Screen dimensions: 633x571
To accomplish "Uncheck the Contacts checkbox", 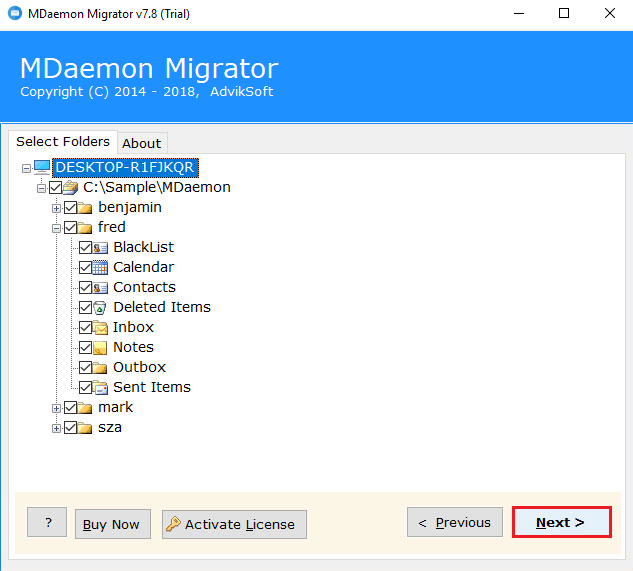I will coord(86,288).
